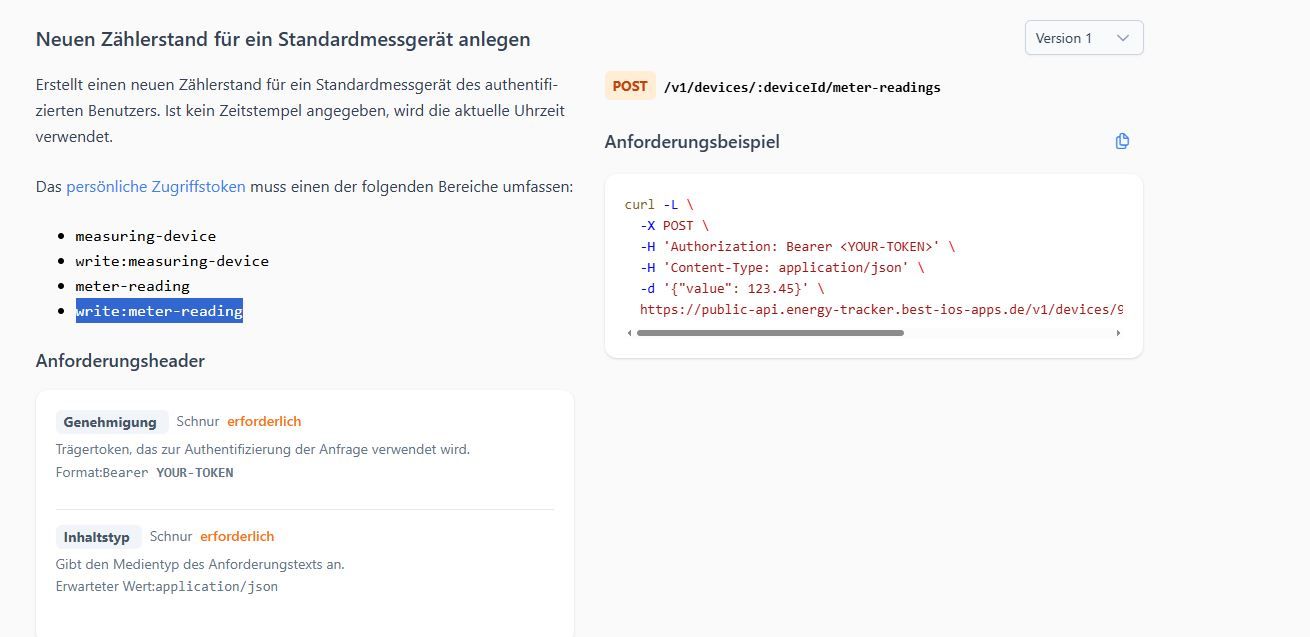
Task: Click the /v1/devices/:deviceId/meter-readings endpoint path
Action: pyautogui.click(x=802, y=87)
